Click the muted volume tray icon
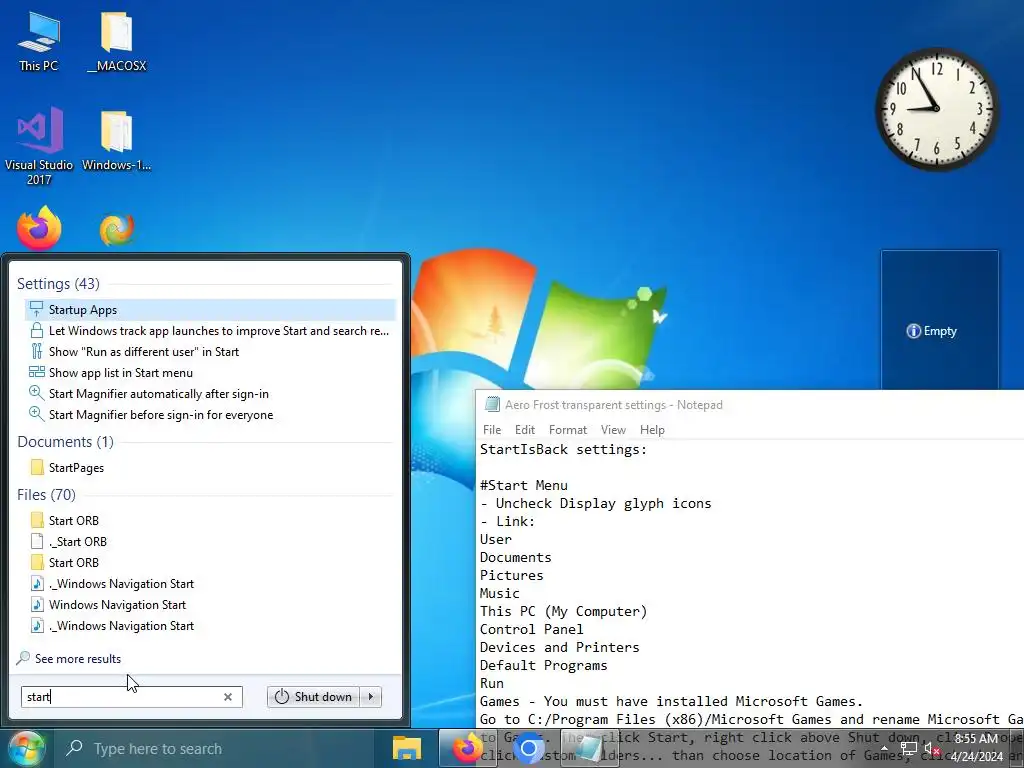This screenshot has width=1024, height=768. pos(932,748)
